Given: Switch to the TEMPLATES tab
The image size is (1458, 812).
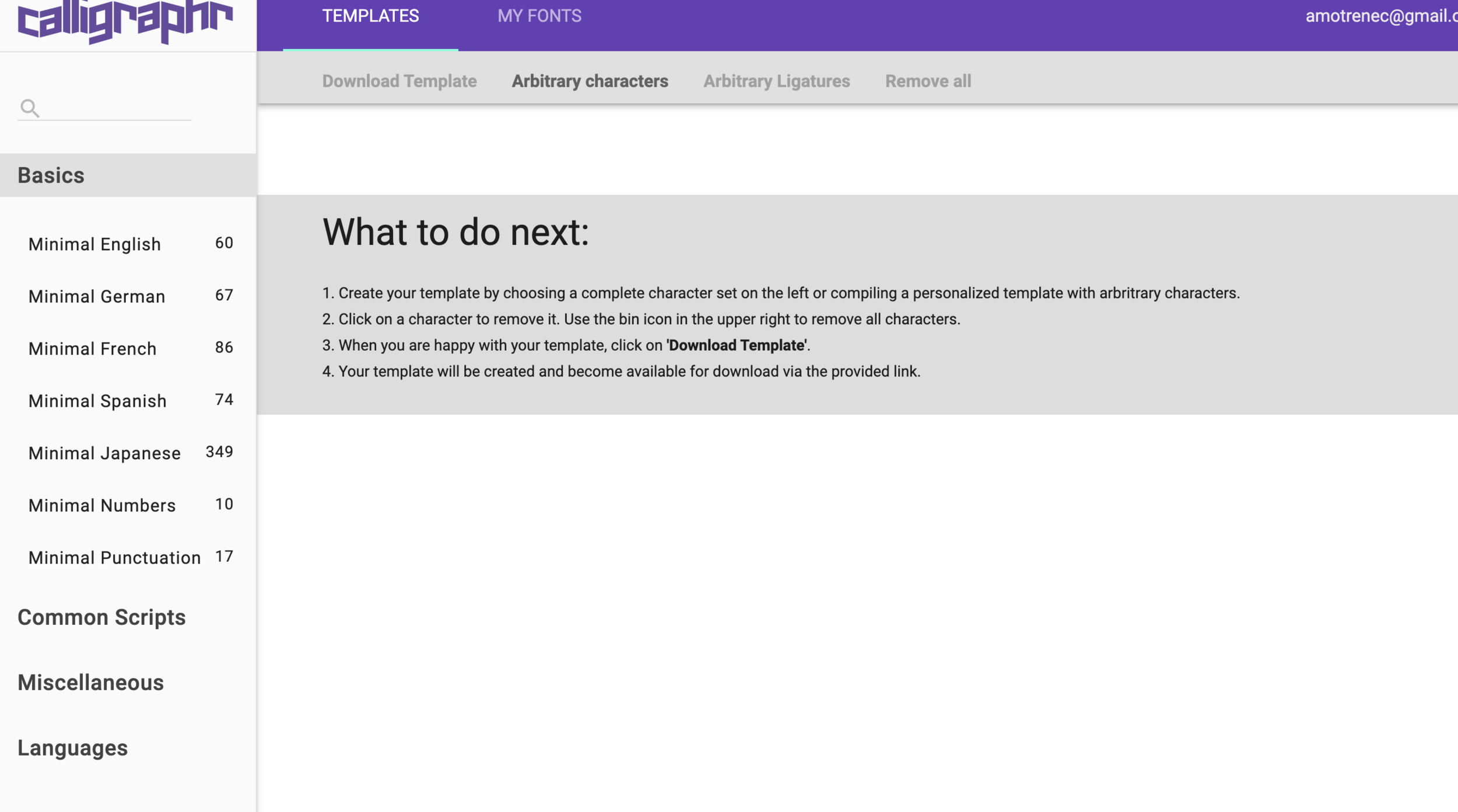Looking at the screenshot, I should point(370,16).
